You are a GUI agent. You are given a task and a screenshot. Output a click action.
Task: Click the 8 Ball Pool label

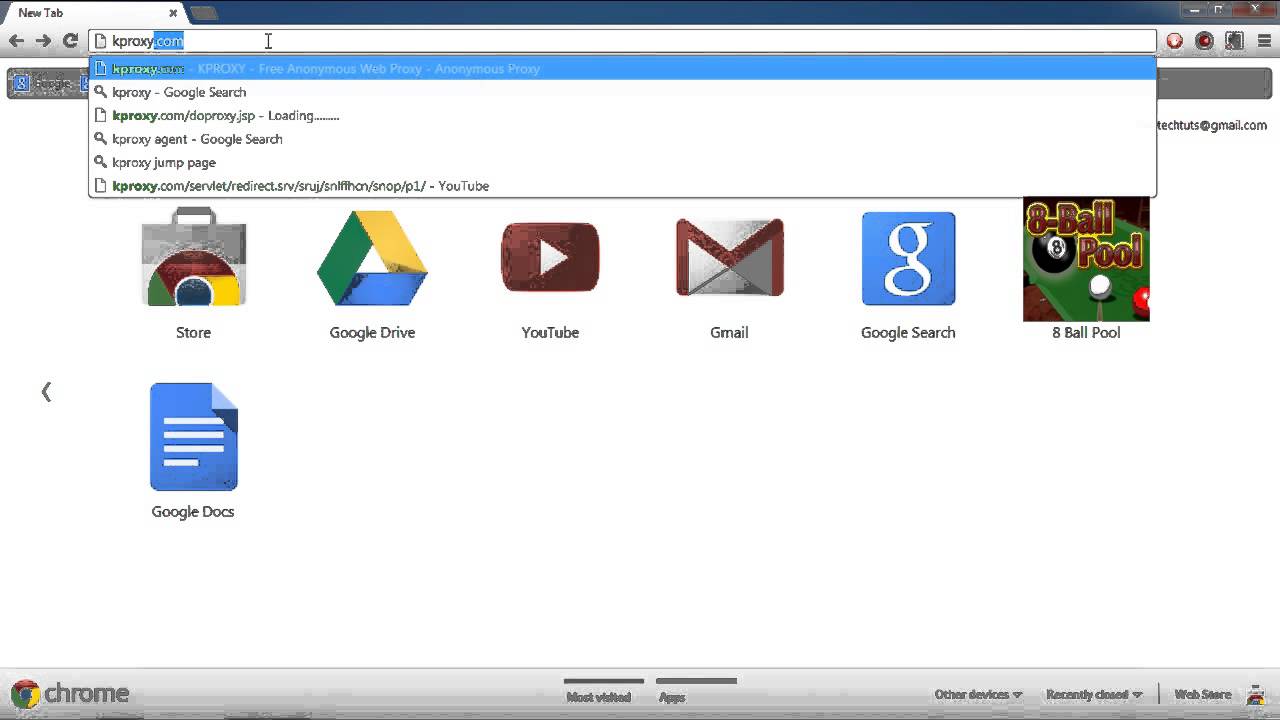[x=1086, y=332]
